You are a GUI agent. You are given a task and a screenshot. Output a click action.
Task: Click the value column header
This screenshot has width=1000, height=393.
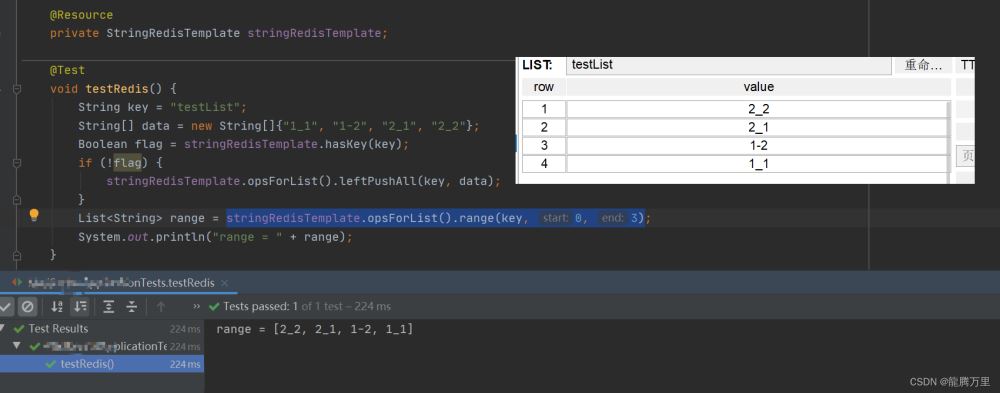758,87
